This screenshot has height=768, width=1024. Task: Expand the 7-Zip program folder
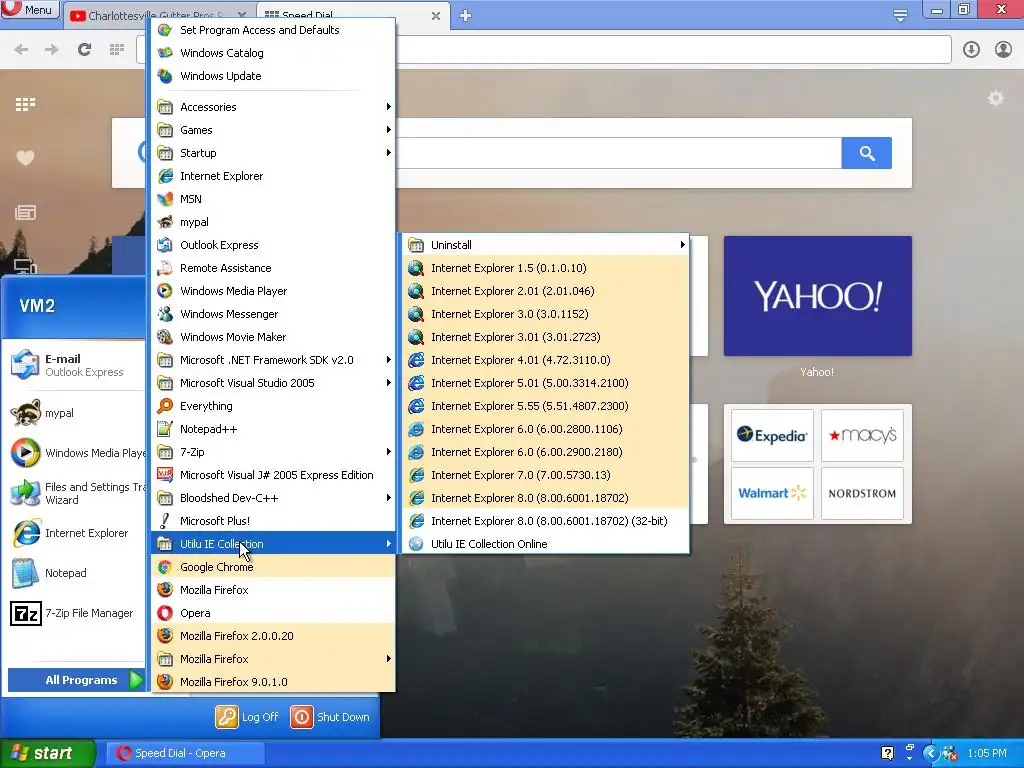pyautogui.click(x=273, y=452)
